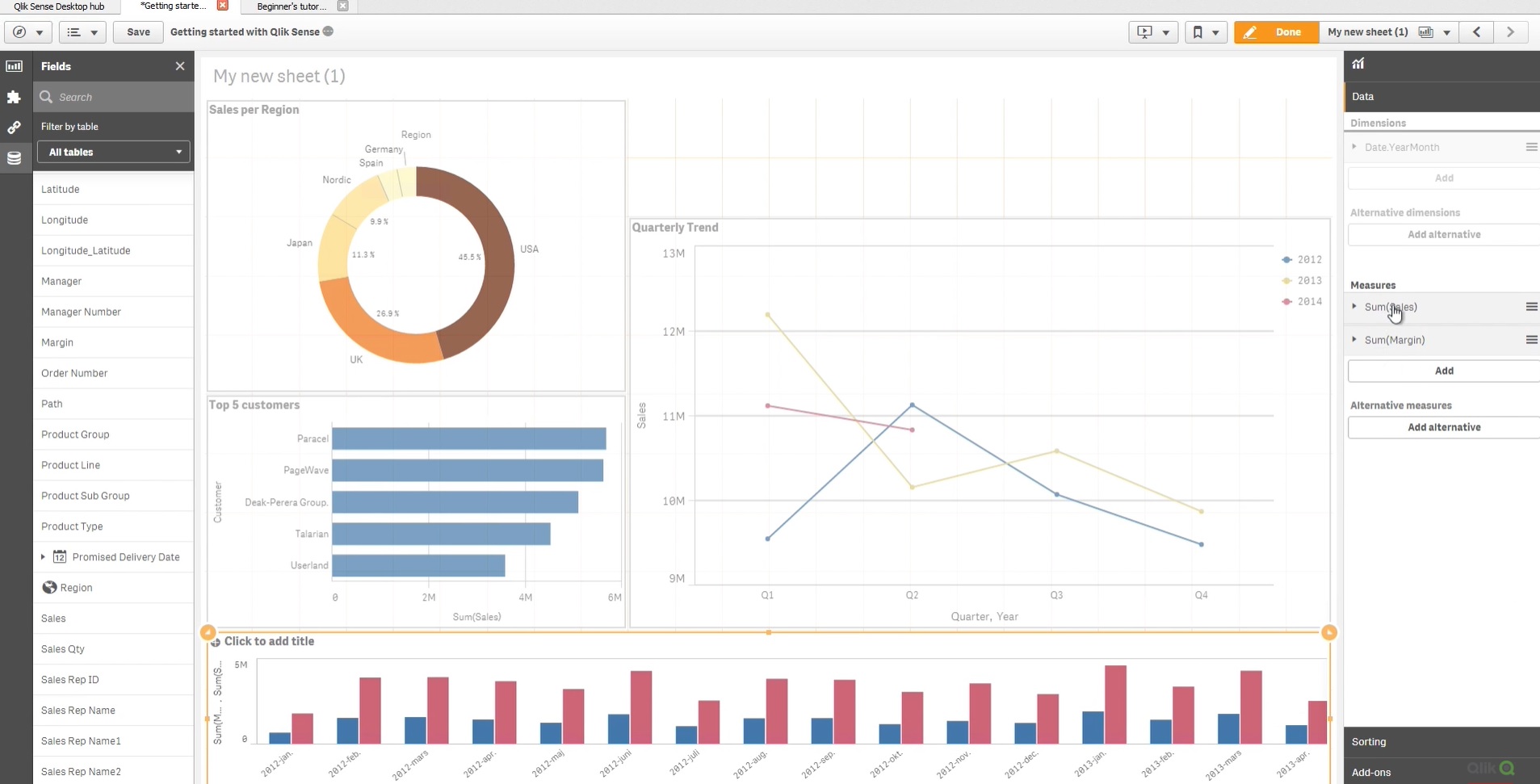Image resolution: width=1540 pixels, height=784 pixels.
Task: Open the Sorting section
Action: [x=1442, y=741]
